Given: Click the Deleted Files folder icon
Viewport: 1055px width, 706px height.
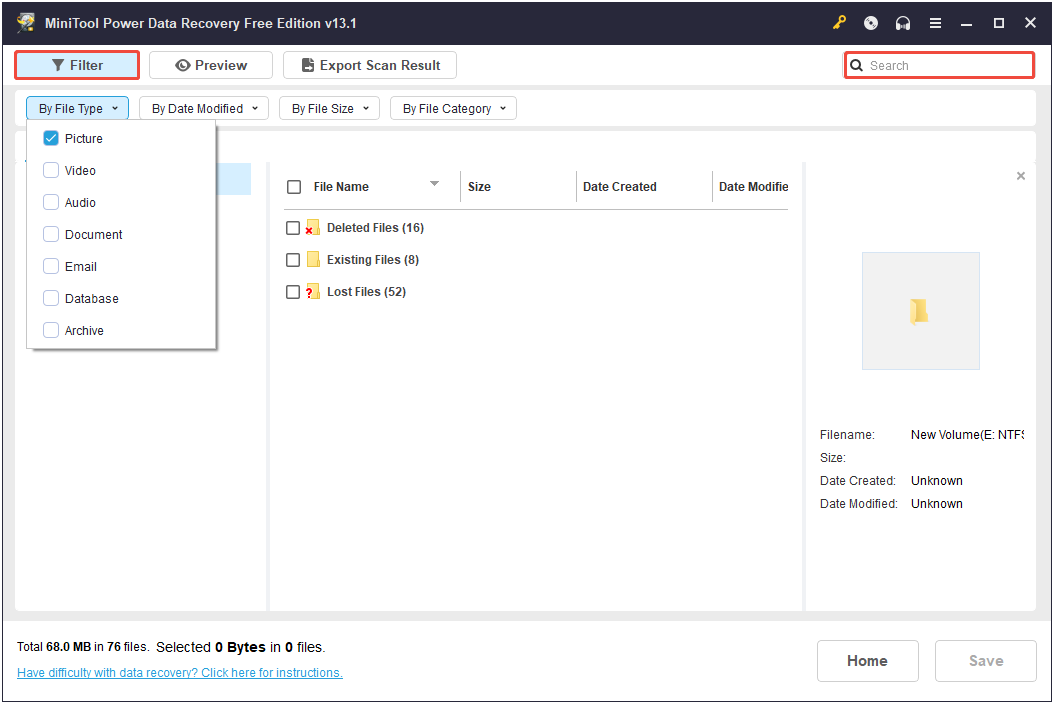Looking at the screenshot, I should [312, 227].
